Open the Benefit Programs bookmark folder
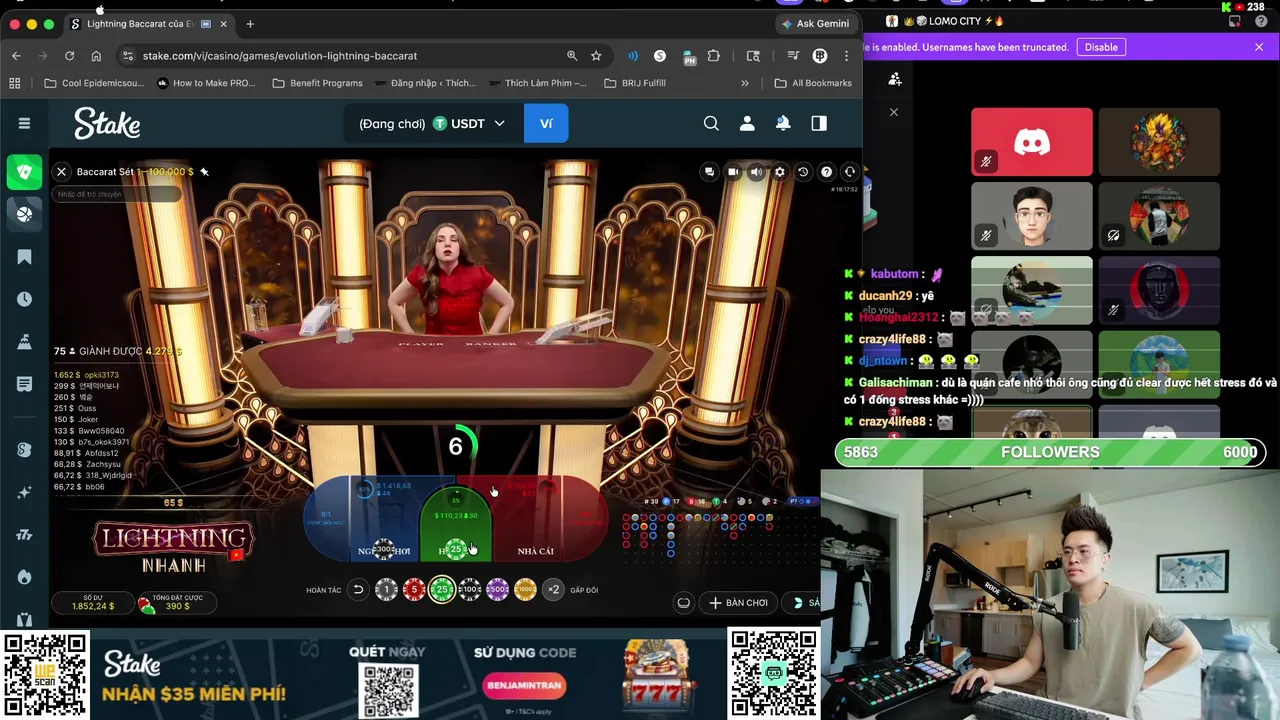This screenshot has height=720, width=1280. tap(317, 83)
